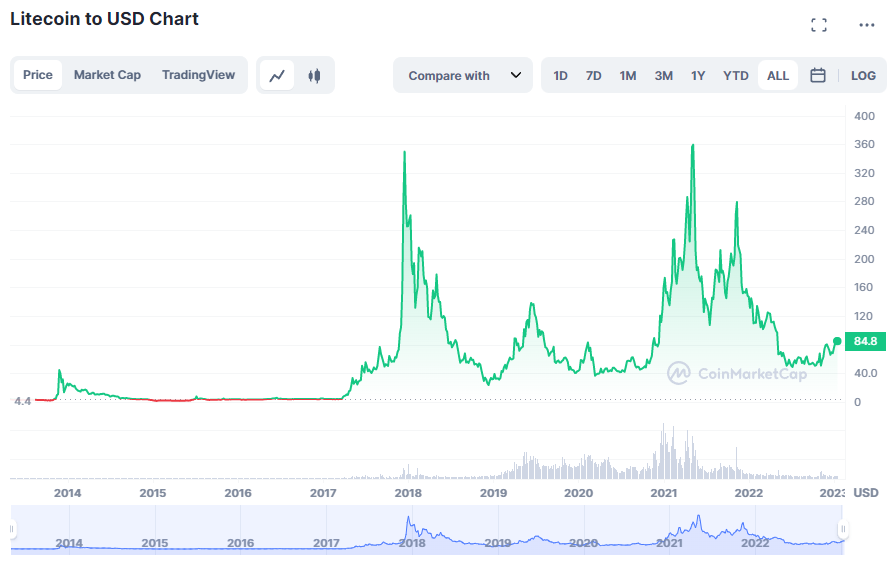Grab the left range navigator handle

click(12, 529)
